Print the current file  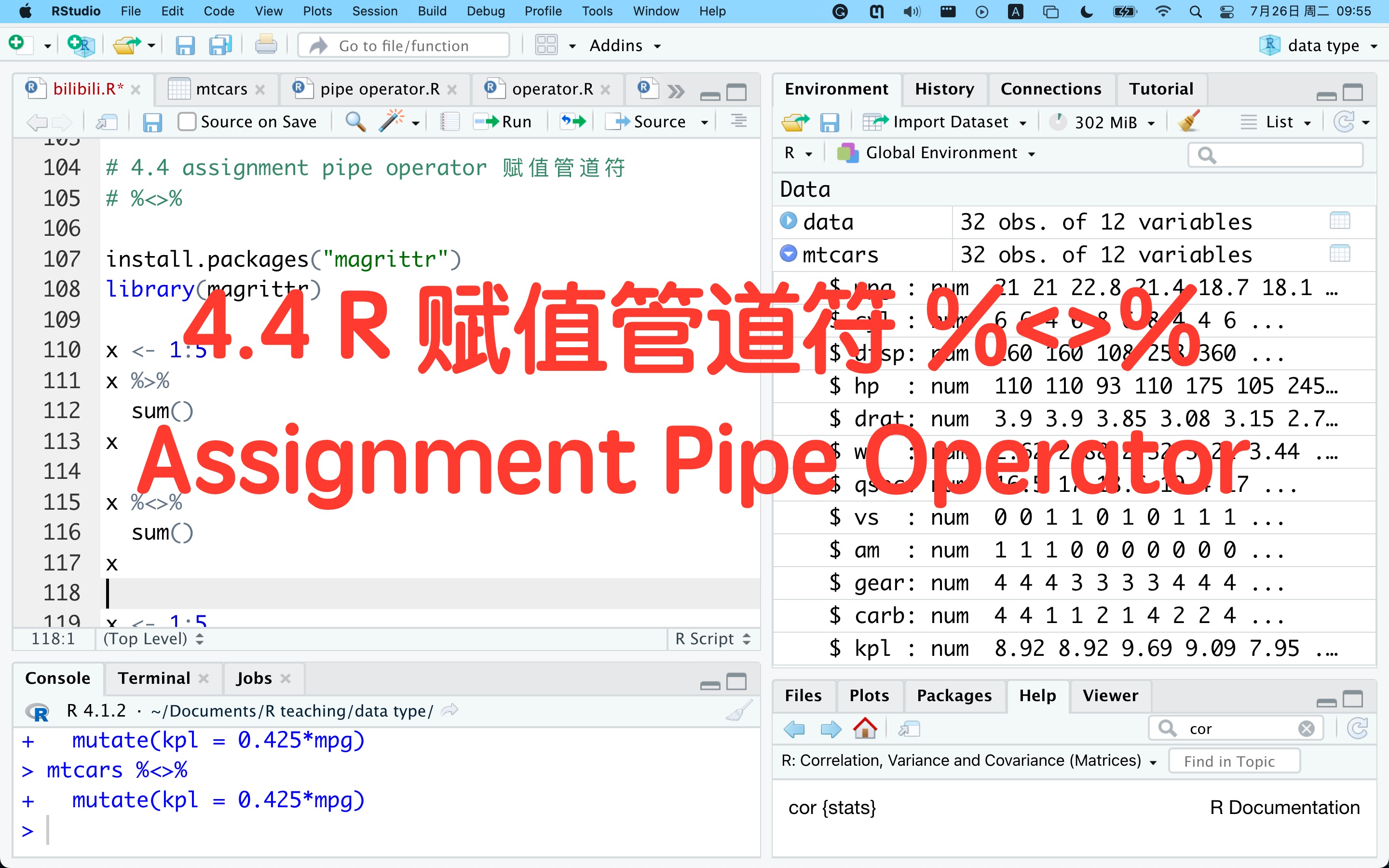coord(266,45)
